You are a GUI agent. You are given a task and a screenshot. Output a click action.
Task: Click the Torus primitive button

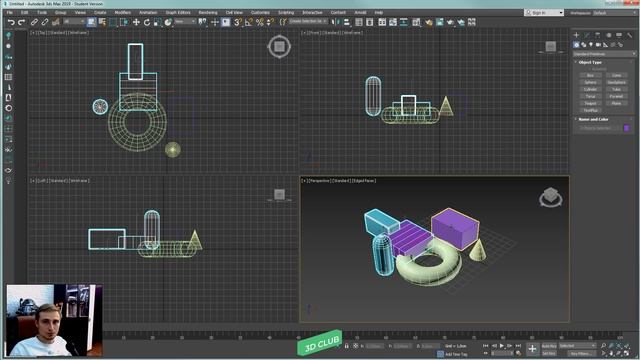pyautogui.click(x=590, y=96)
